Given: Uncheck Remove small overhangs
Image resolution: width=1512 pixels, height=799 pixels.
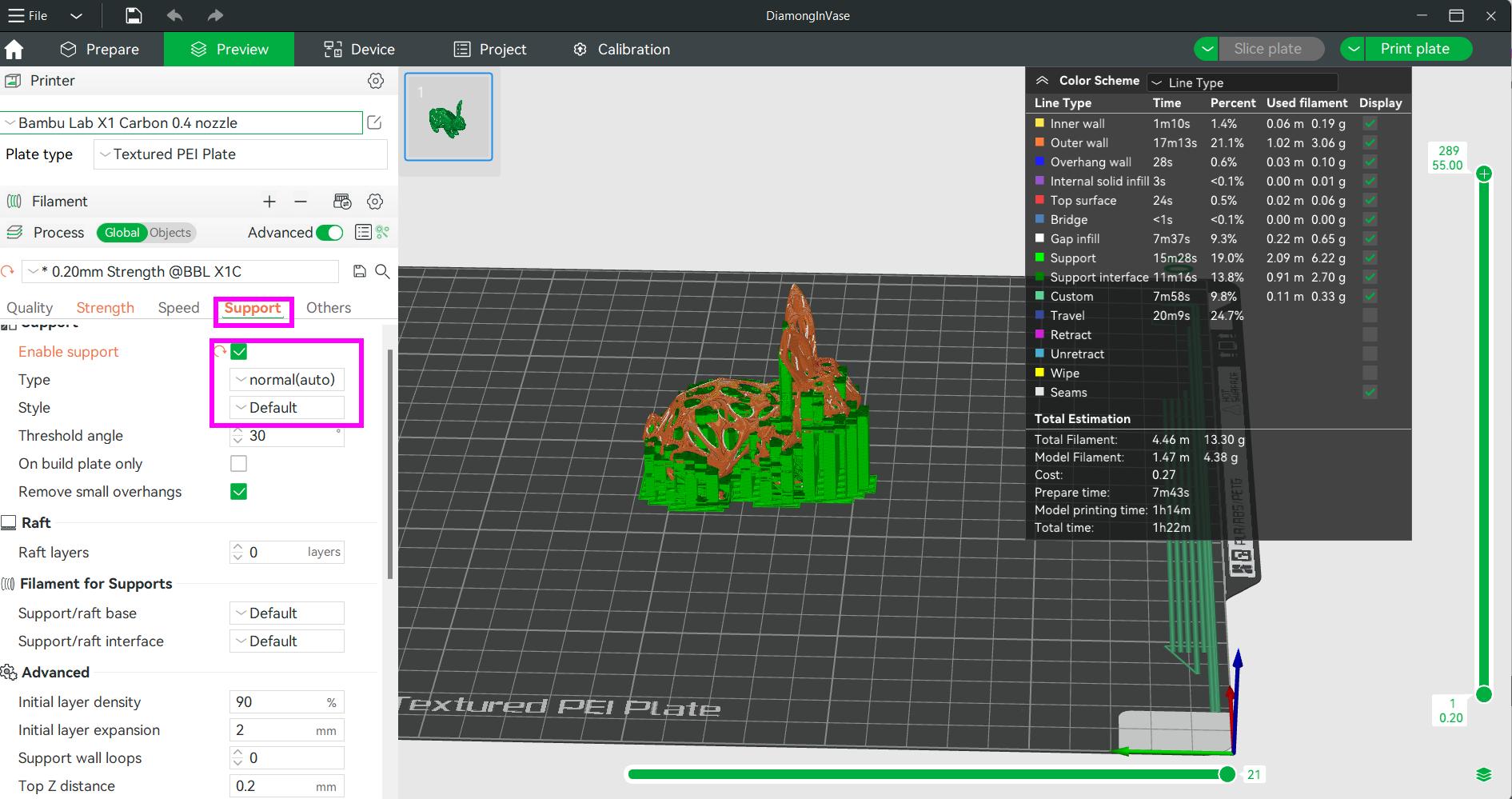Looking at the screenshot, I should click(239, 492).
